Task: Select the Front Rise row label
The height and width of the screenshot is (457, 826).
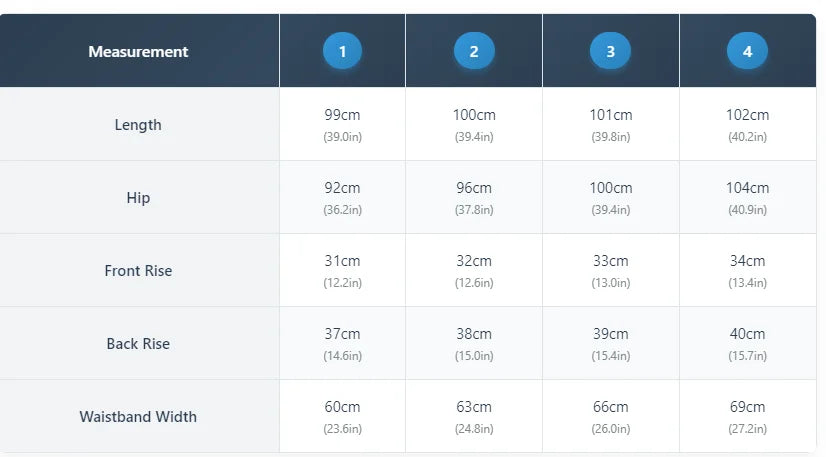Action: click(x=139, y=271)
